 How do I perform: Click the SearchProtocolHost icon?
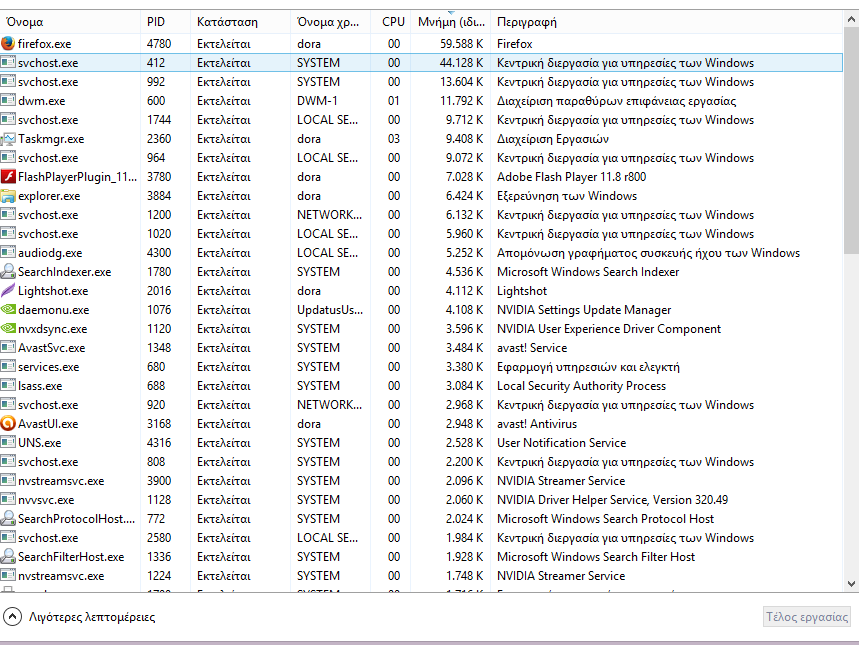8,518
